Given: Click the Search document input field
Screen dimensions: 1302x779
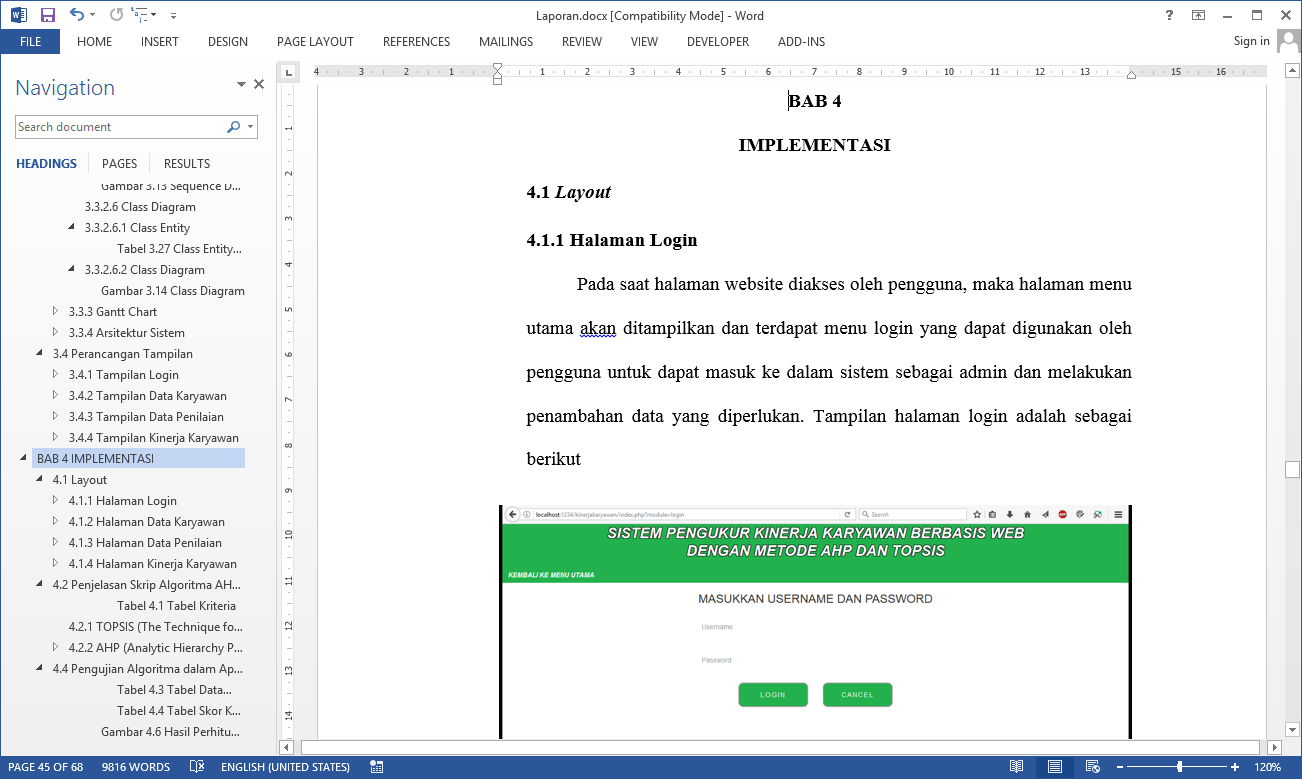Looking at the screenshot, I should (x=118, y=127).
